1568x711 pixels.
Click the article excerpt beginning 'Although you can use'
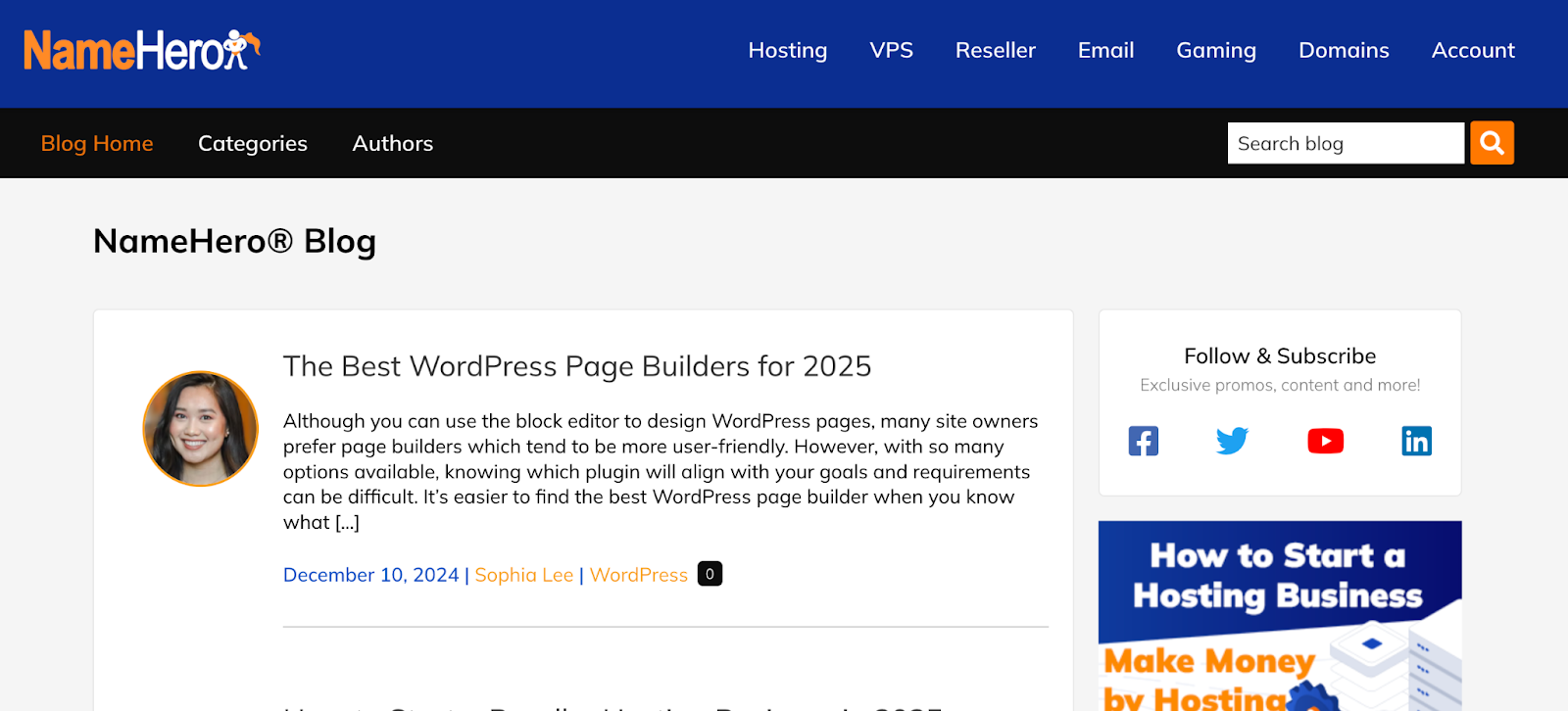click(661, 471)
